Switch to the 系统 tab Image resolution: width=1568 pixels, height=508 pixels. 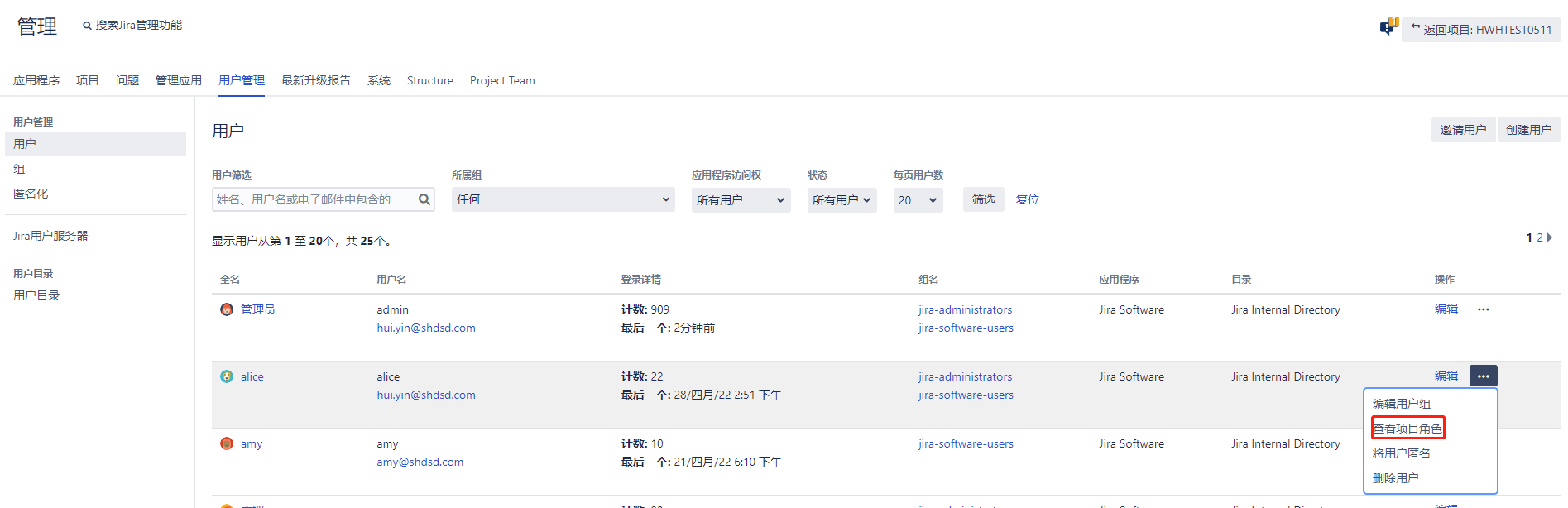click(379, 80)
